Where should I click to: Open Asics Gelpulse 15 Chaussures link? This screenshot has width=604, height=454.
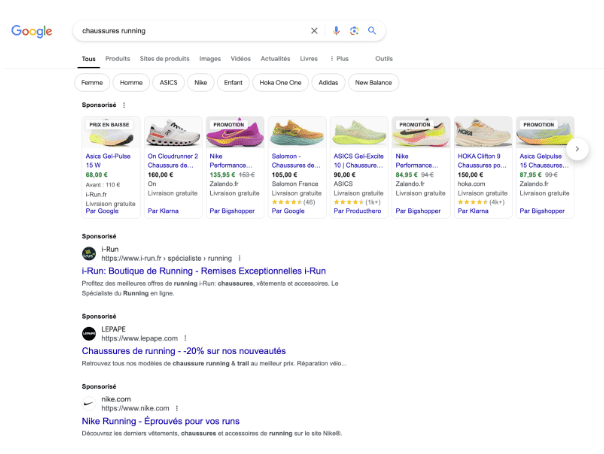tap(544, 161)
